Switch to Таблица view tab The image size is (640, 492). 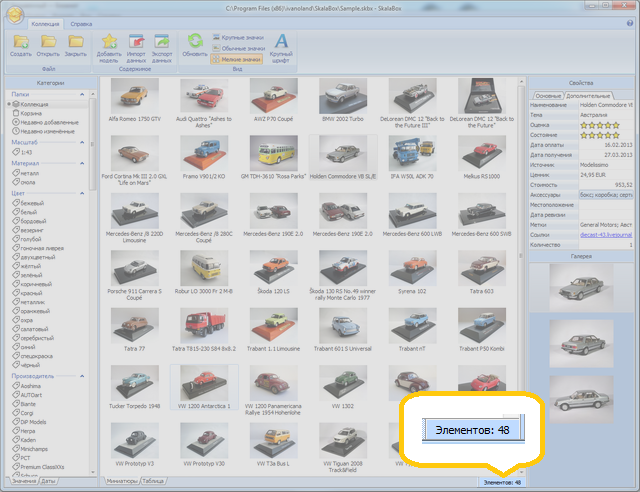153,481
